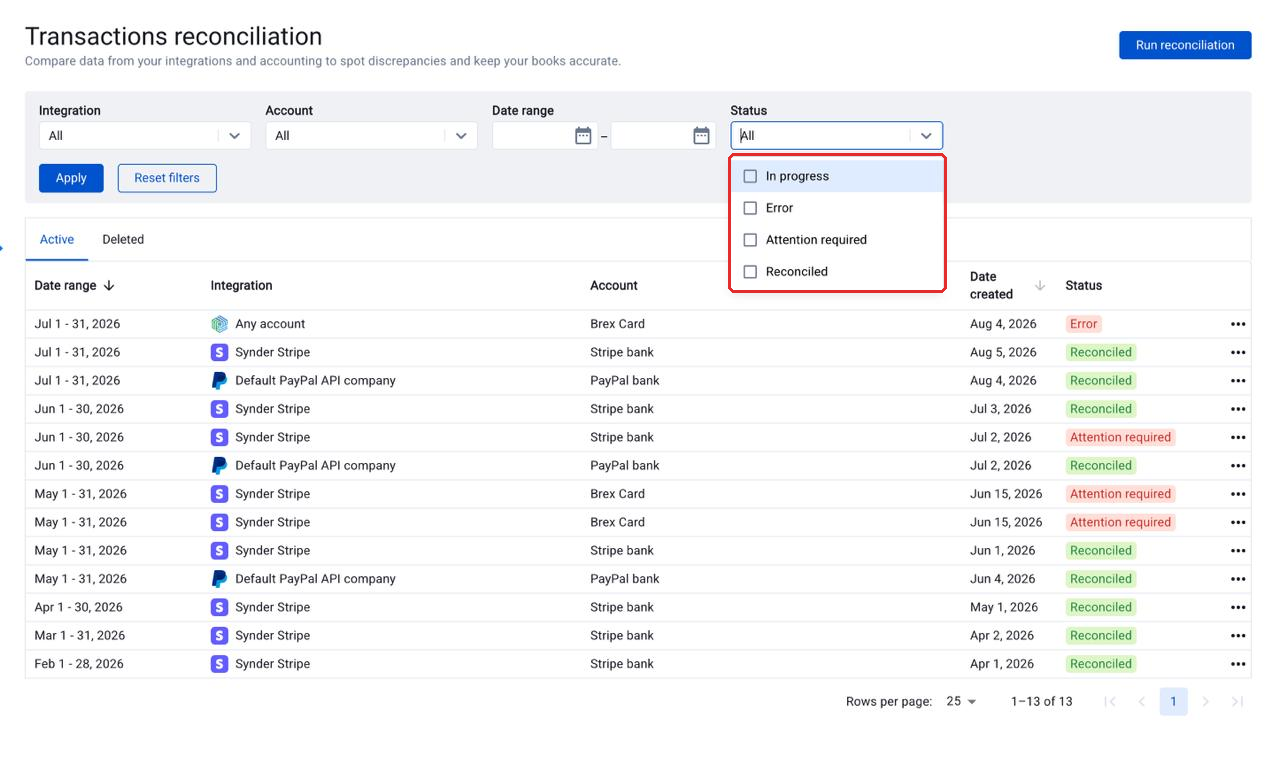Open more options for Jun 4, 2026 row
The image size is (1280, 757).
(x=1238, y=579)
